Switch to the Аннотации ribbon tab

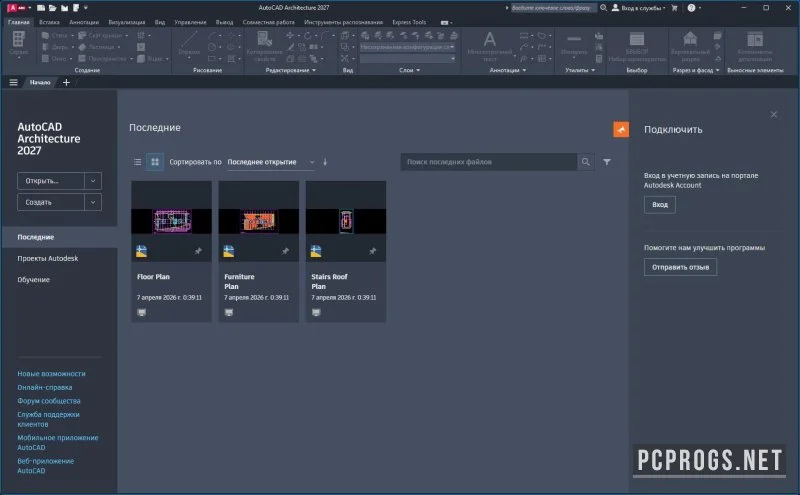84,22
